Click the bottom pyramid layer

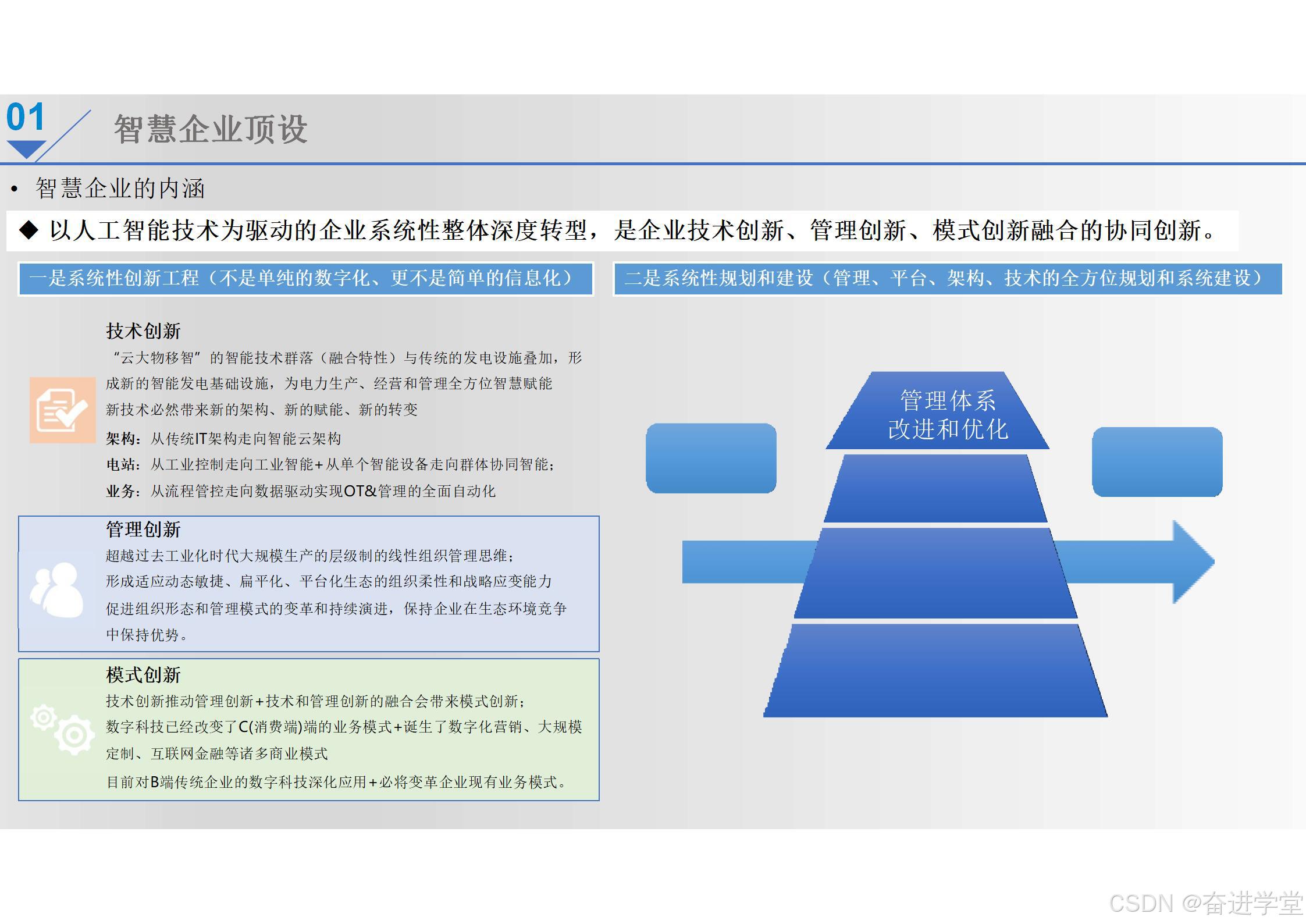pos(935,670)
